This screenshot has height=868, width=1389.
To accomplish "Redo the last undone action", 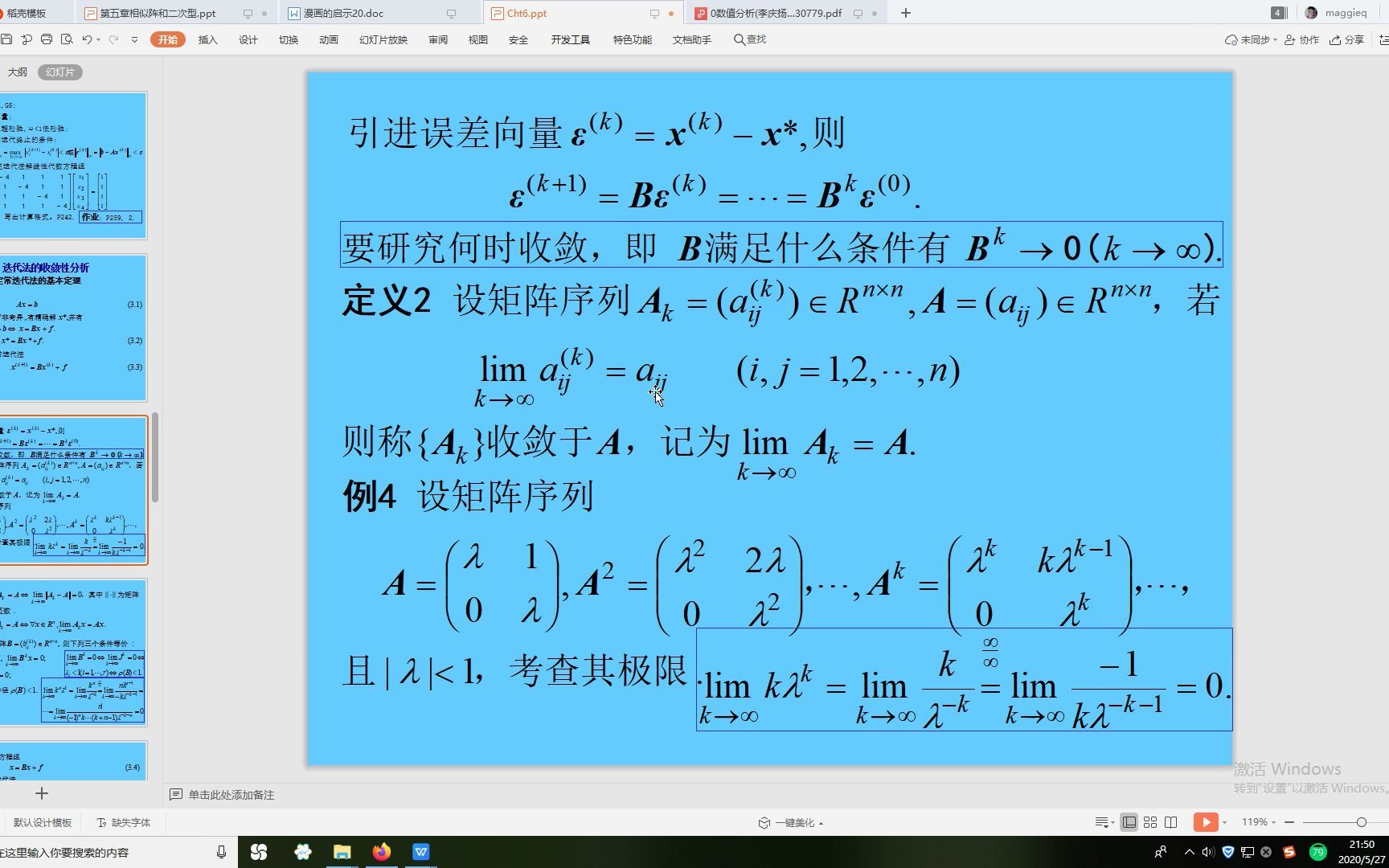I will pyautogui.click(x=113, y=39).
